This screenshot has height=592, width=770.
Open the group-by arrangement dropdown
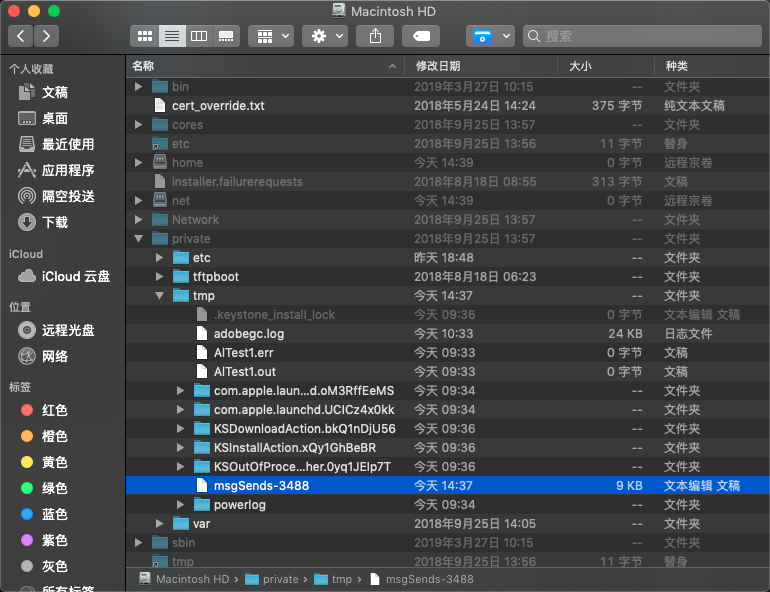pyautogui.click(x=271, y=36)
